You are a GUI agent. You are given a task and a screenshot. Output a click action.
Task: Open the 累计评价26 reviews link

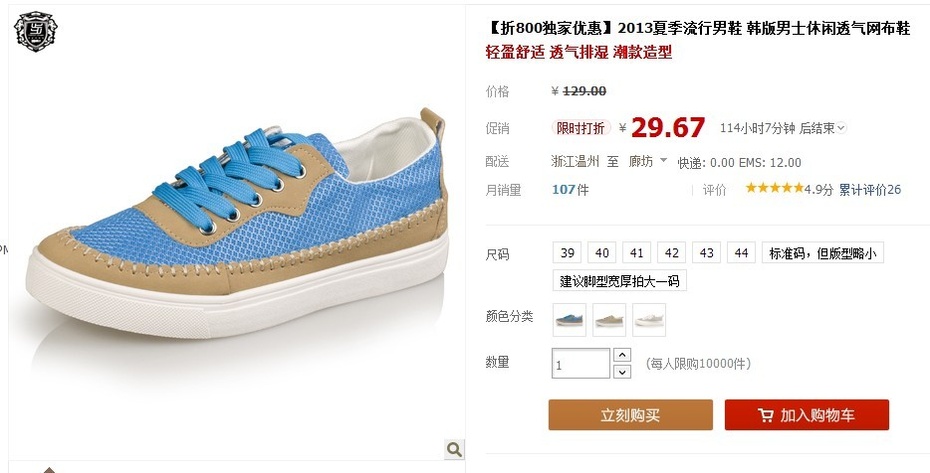coord(870,189)
